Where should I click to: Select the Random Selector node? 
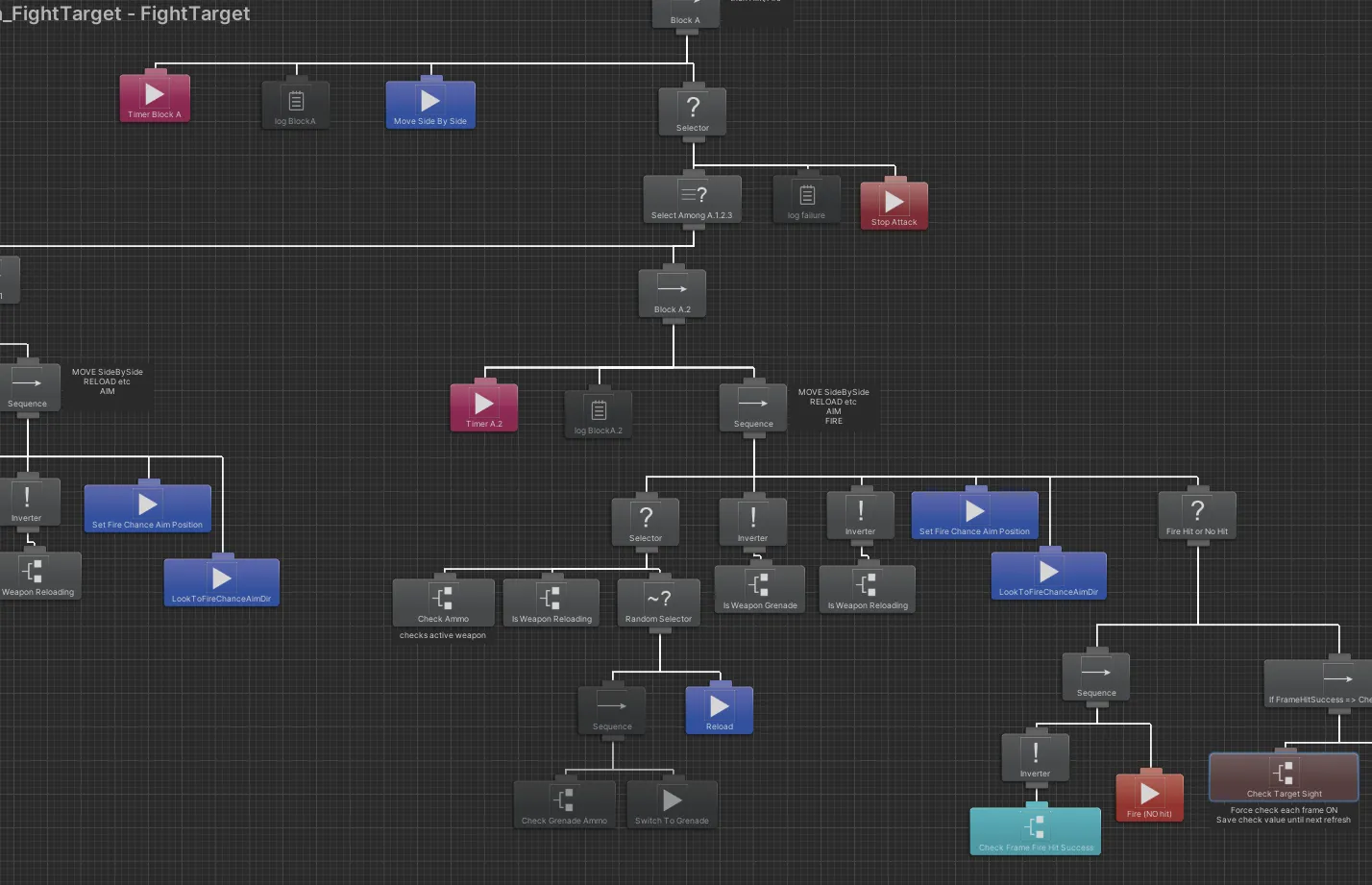pos(659,602)
